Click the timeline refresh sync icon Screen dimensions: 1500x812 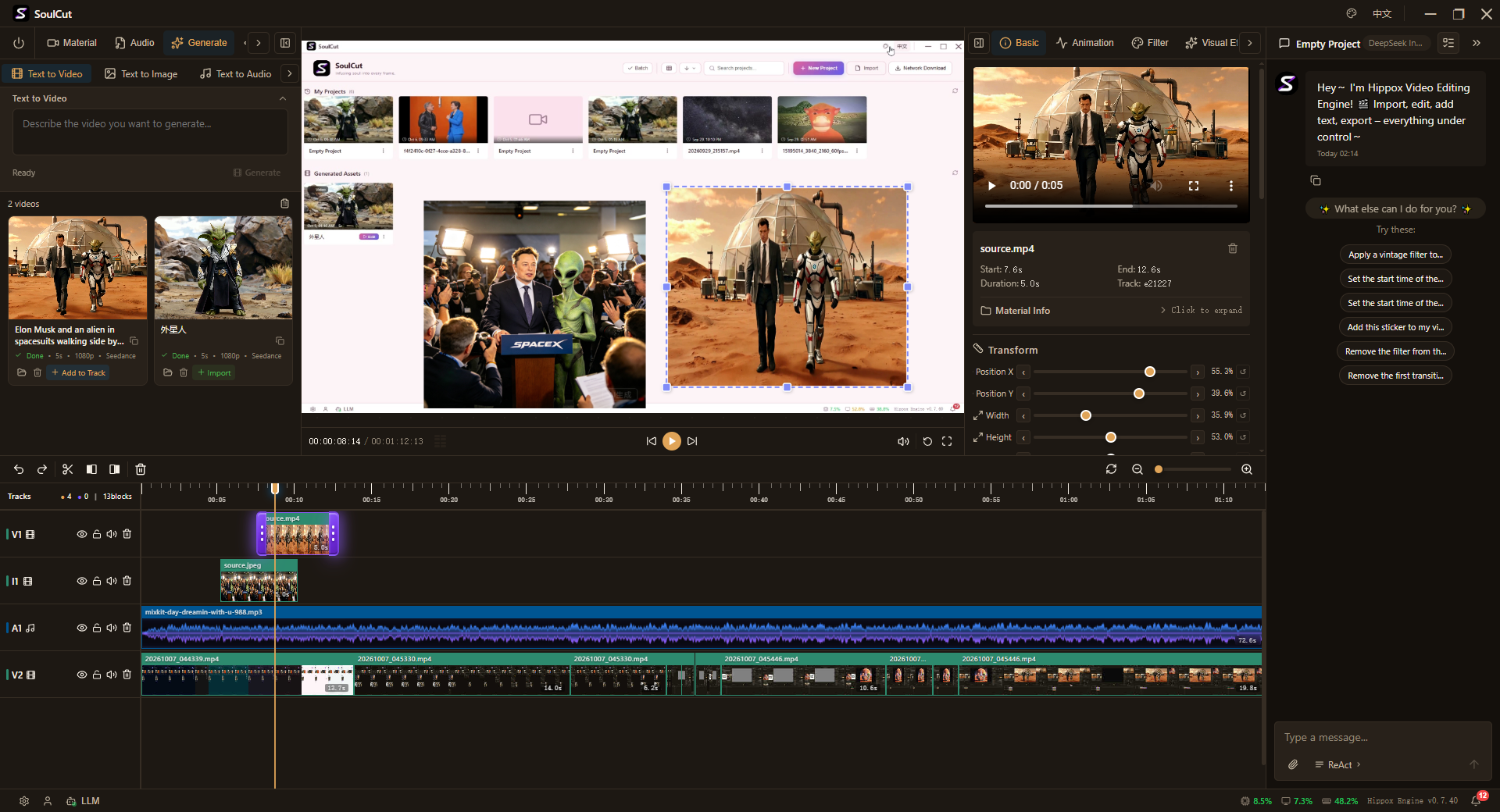coord(1111,469)
